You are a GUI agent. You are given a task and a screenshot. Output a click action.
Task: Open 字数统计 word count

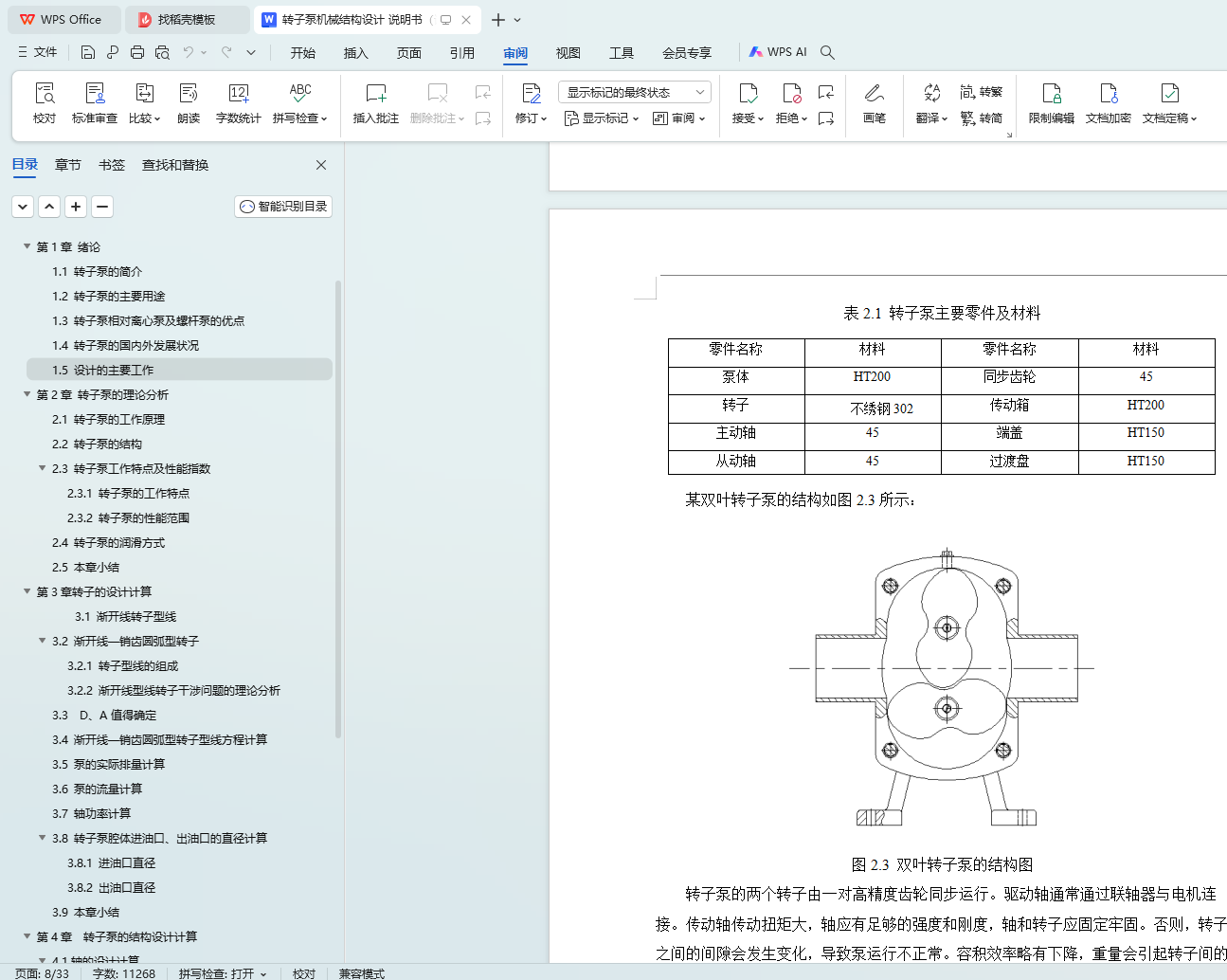pos(239,102)
